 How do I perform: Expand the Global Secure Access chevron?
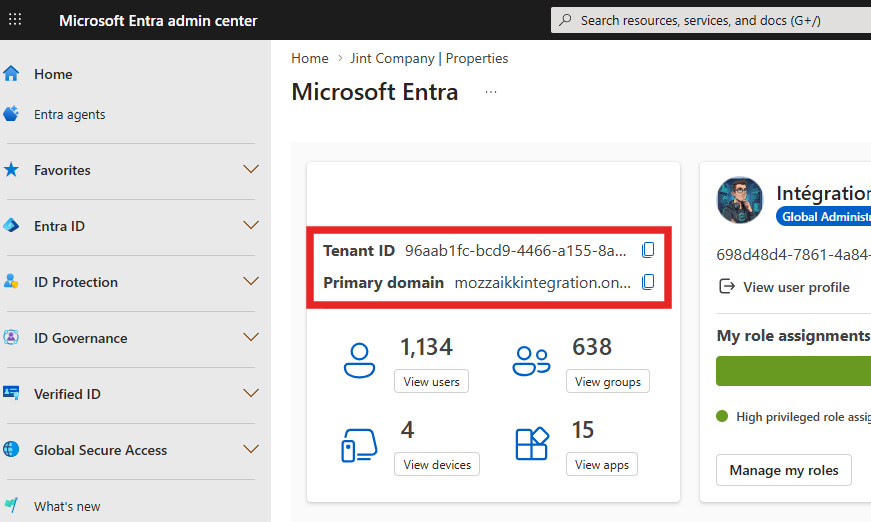point(251,449)
